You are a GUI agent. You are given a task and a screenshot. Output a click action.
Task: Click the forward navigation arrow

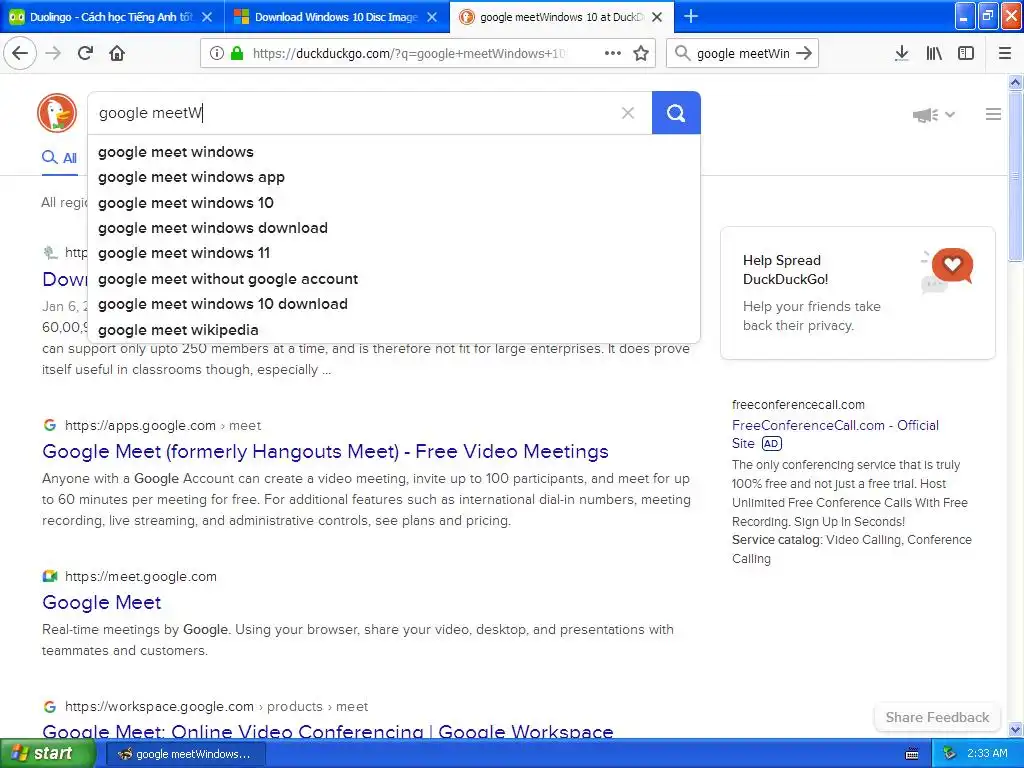coord(54,53)
